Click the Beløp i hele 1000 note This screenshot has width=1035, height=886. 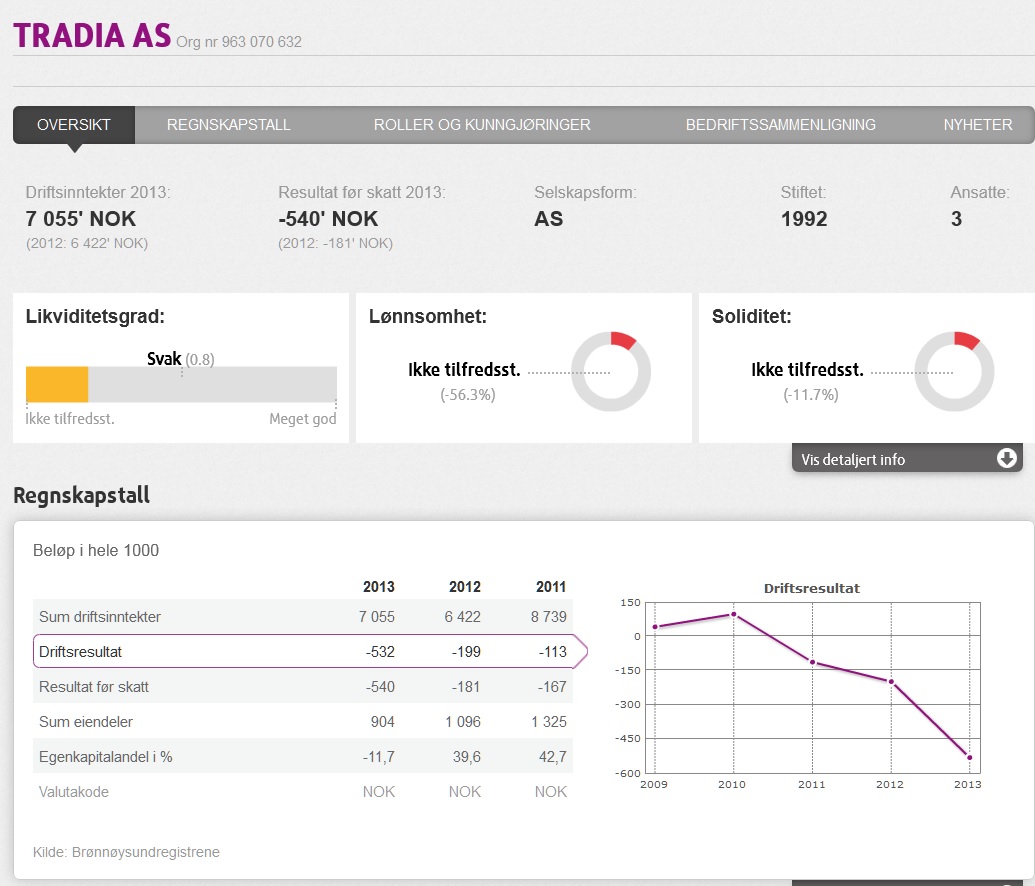click(x=96, y=550)
